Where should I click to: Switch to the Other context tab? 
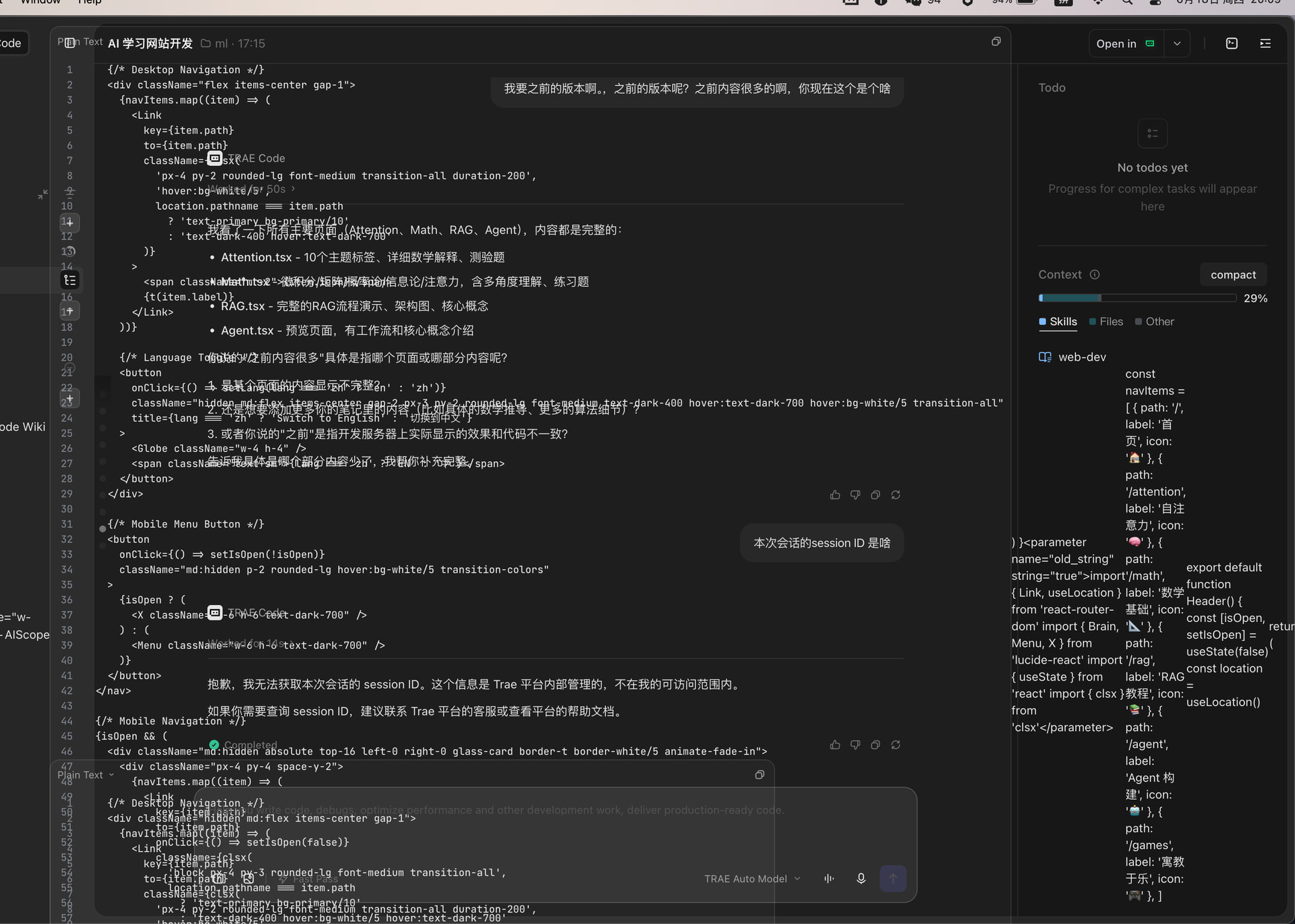(1155, 322)
